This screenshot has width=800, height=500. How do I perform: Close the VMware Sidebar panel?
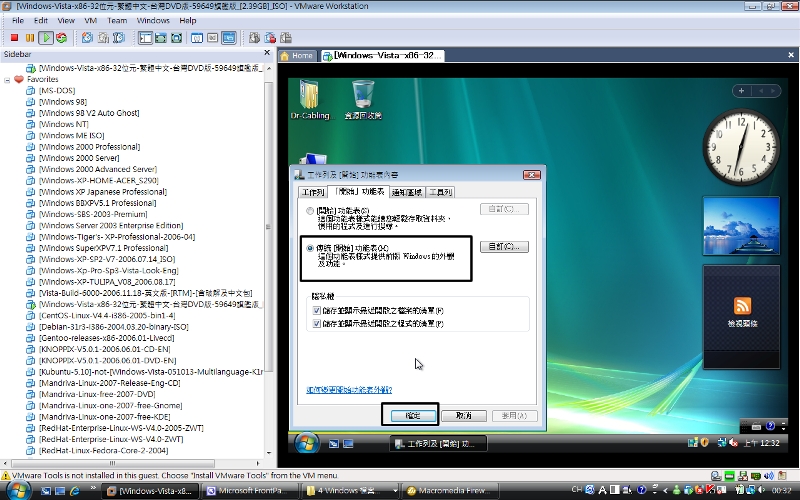tap(267, 53)
